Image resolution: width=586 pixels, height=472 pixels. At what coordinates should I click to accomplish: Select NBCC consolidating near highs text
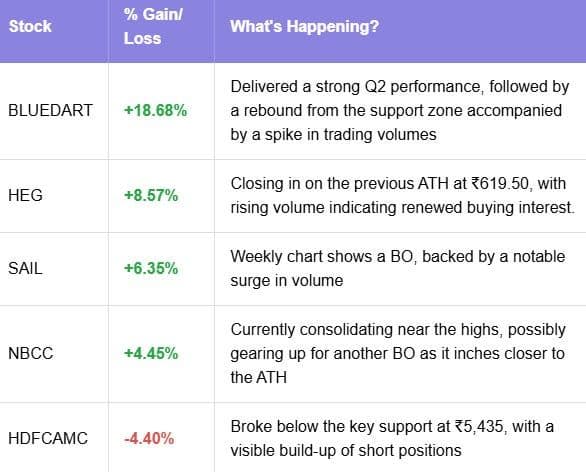tap(398, 354)
